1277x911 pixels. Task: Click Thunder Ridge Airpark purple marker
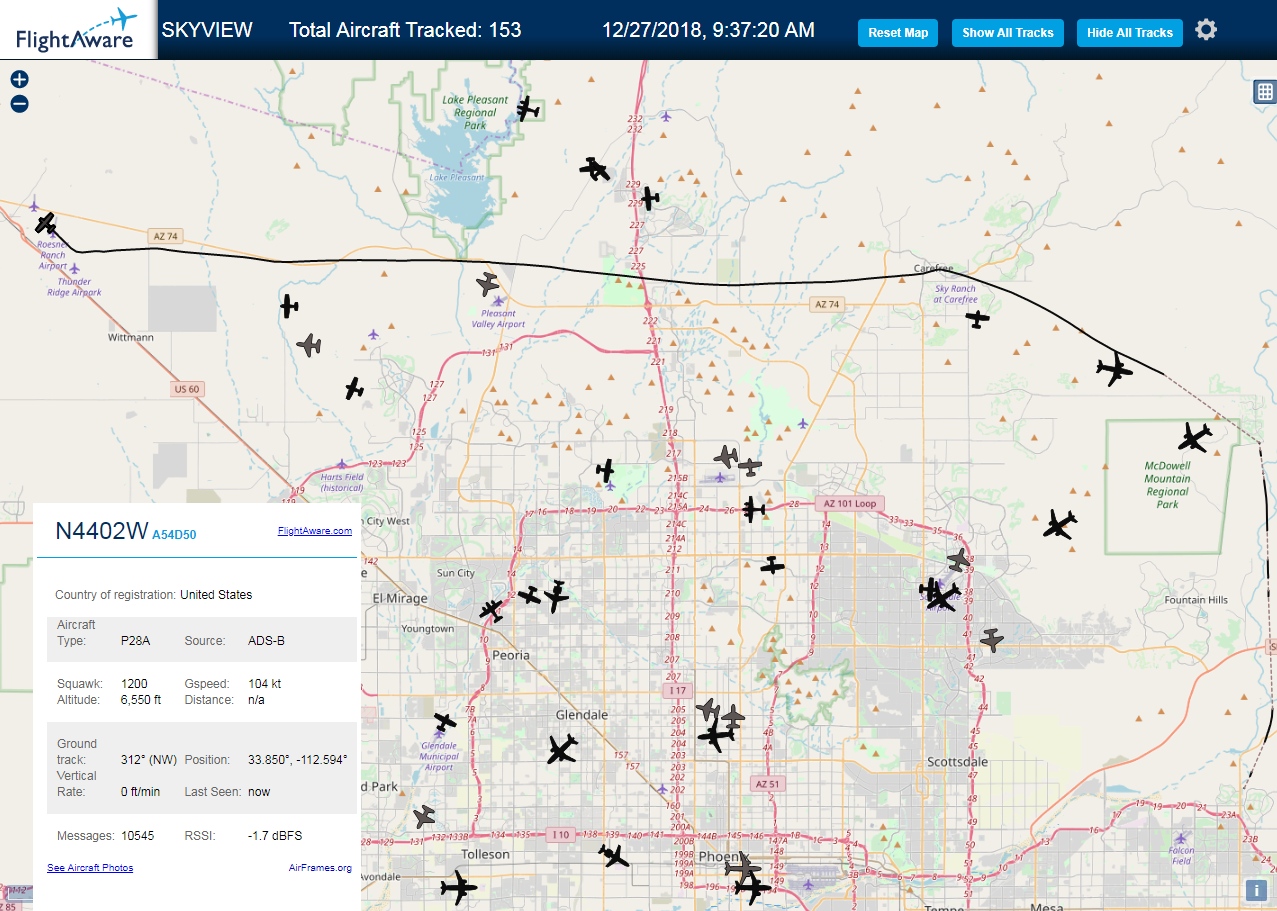click(x=75, y=269)
